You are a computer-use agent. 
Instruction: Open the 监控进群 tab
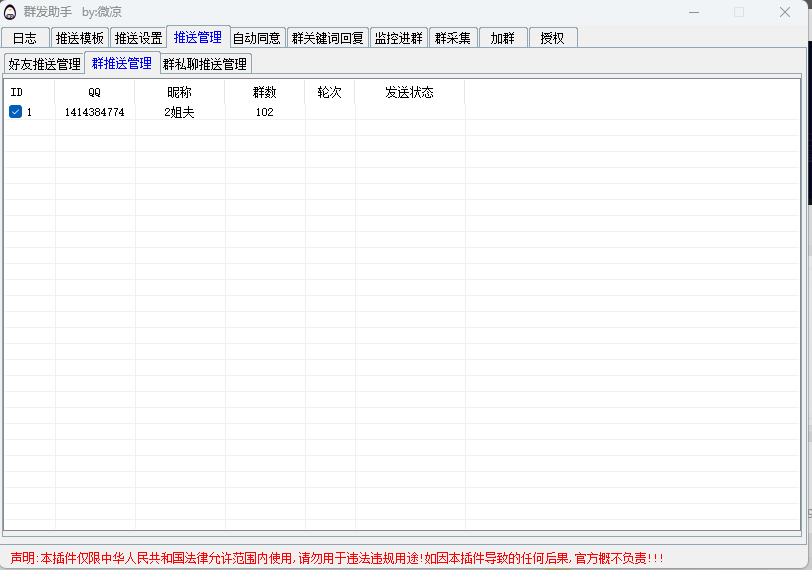point(399,38)
